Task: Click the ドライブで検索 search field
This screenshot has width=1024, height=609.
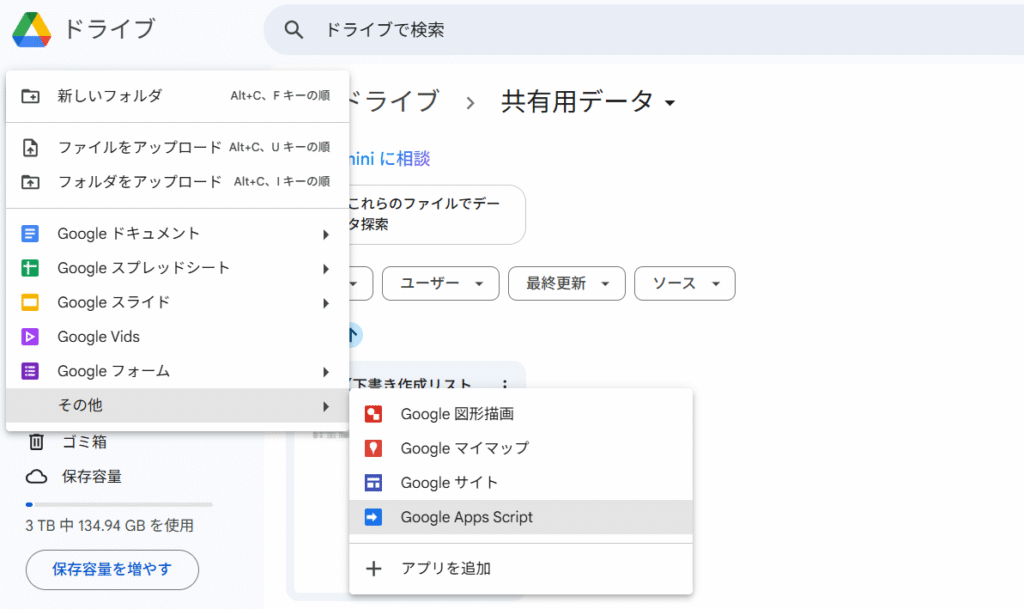Action: [600, 30]
